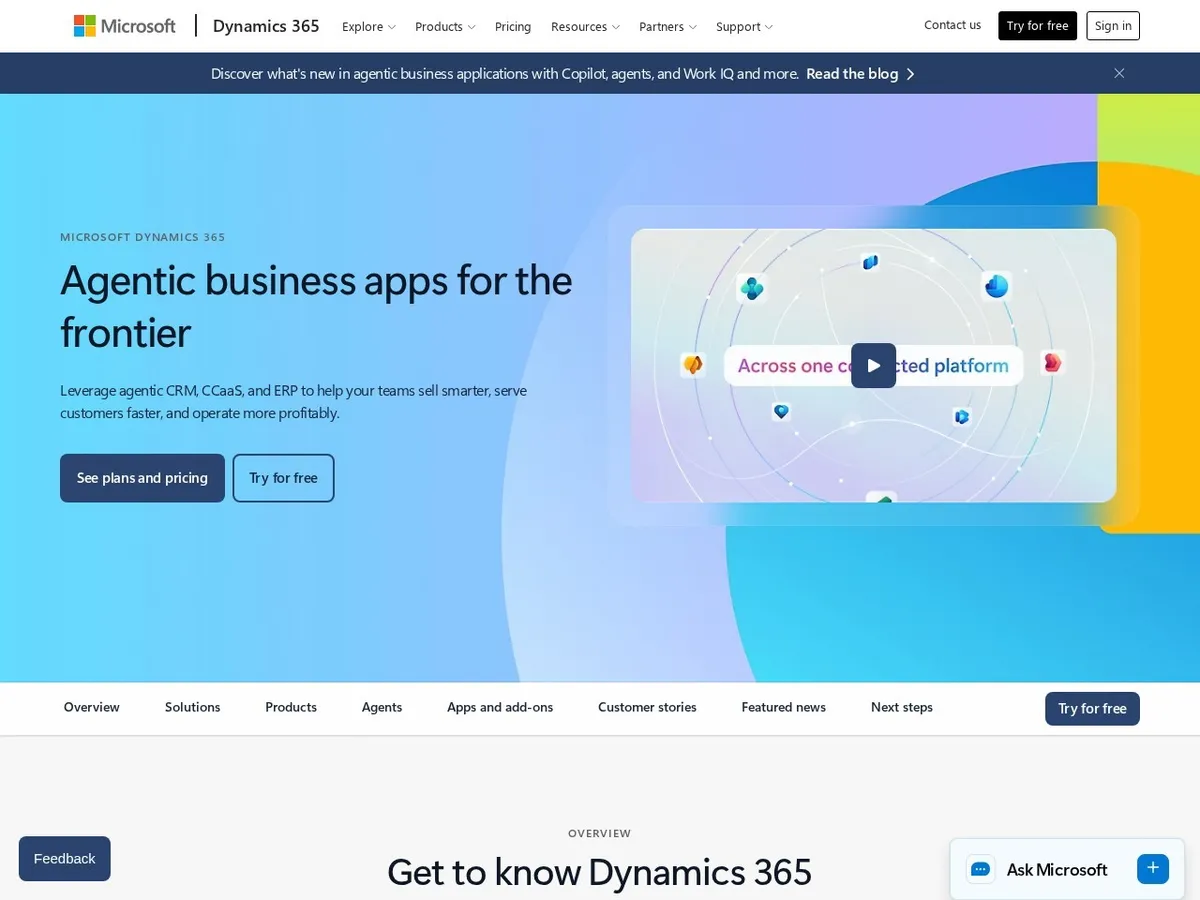This screenshot has width=1200, height=900.
Task: Click Try for free in section navigation bar
Action: click(1092, 708)
